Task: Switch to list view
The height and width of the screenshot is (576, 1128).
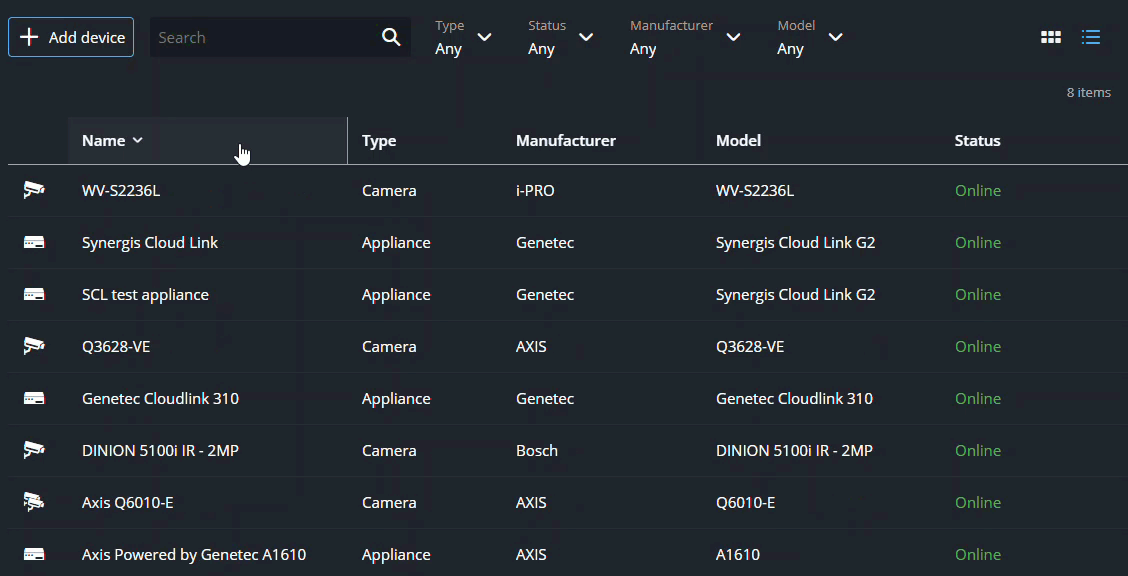Action: (x=1091, y=37)
